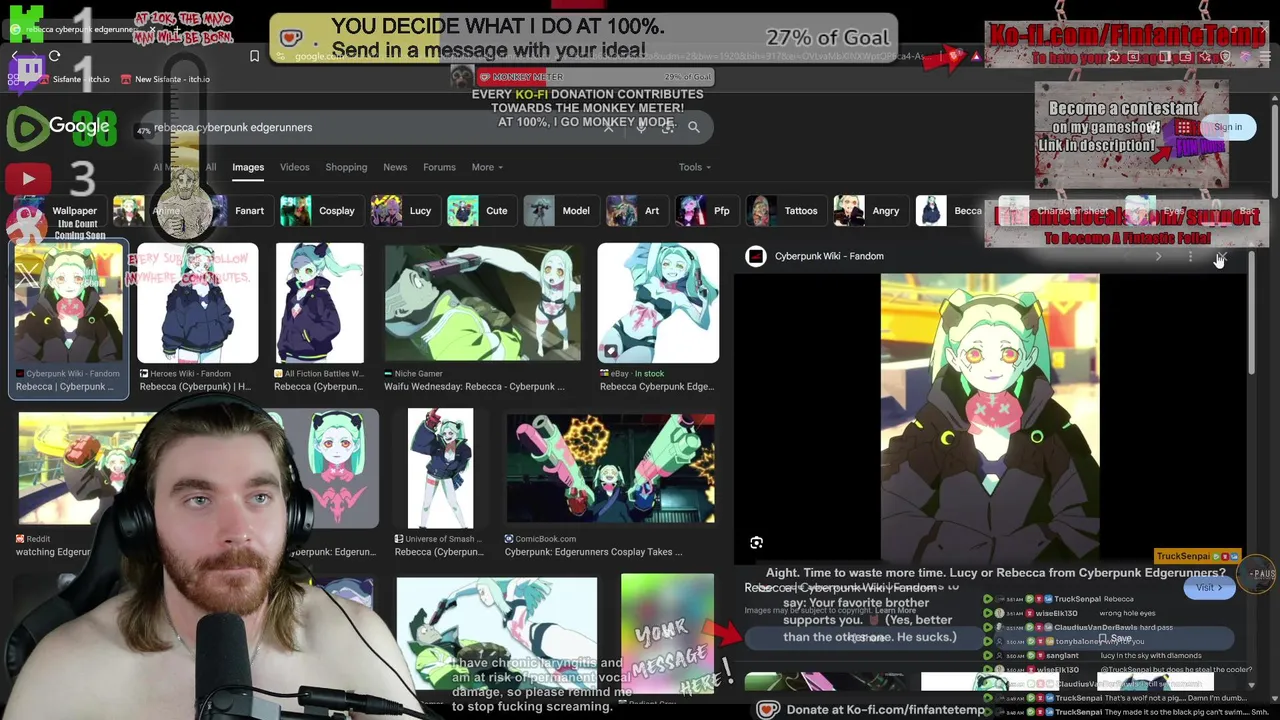Image resolution: width=1280 pixels, height=720 pixels.
Task: Filter by the Cosplay chip
Action: coord(320,211)
